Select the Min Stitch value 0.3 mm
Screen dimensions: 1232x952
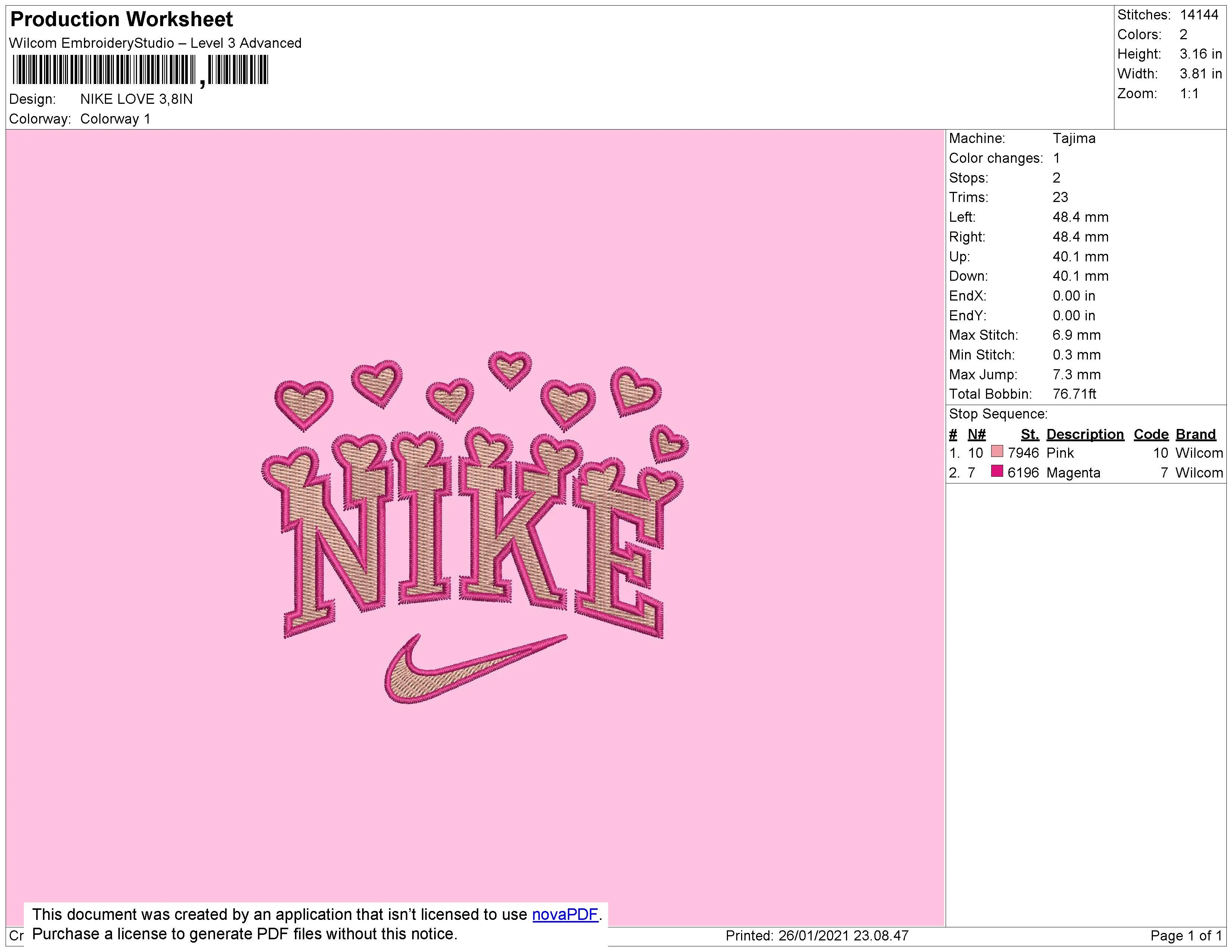1076,355
